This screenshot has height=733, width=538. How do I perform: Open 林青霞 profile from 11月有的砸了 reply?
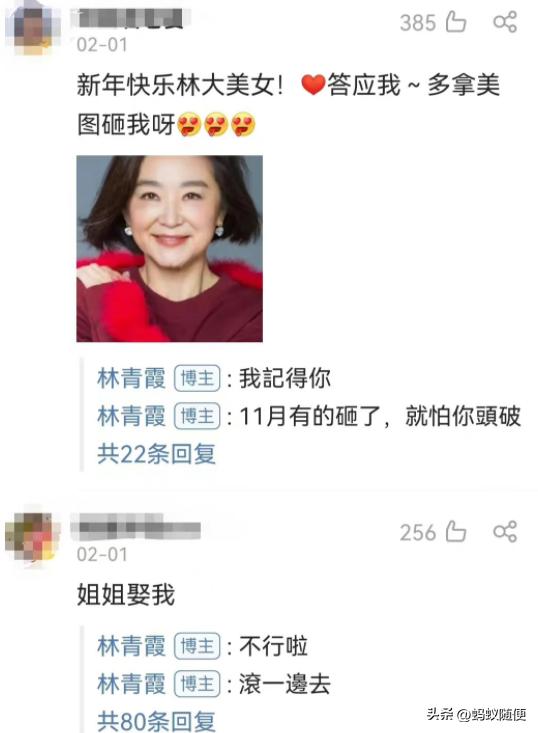131,416
